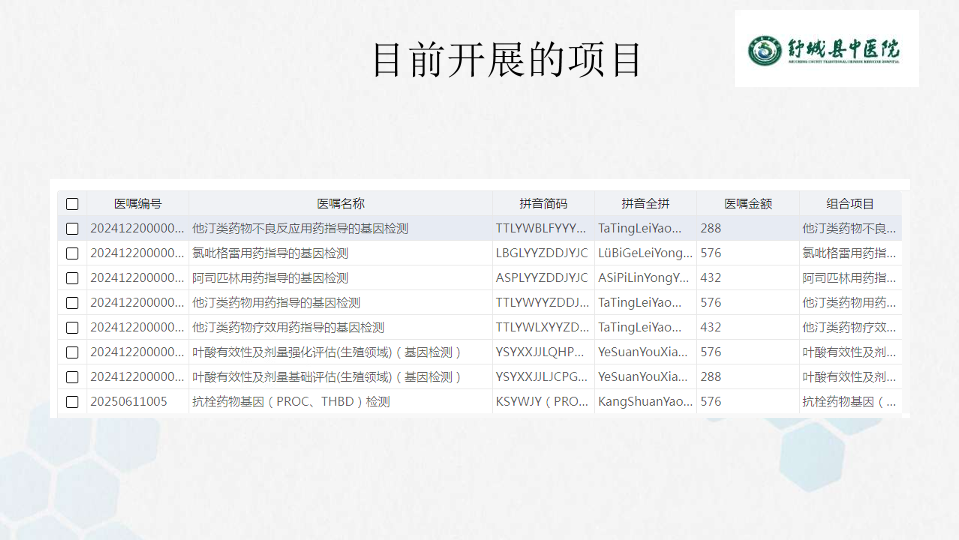959x540 pixels.
Task: Click the 医嘱编号 column header
Action: click(x=137, y=204)
